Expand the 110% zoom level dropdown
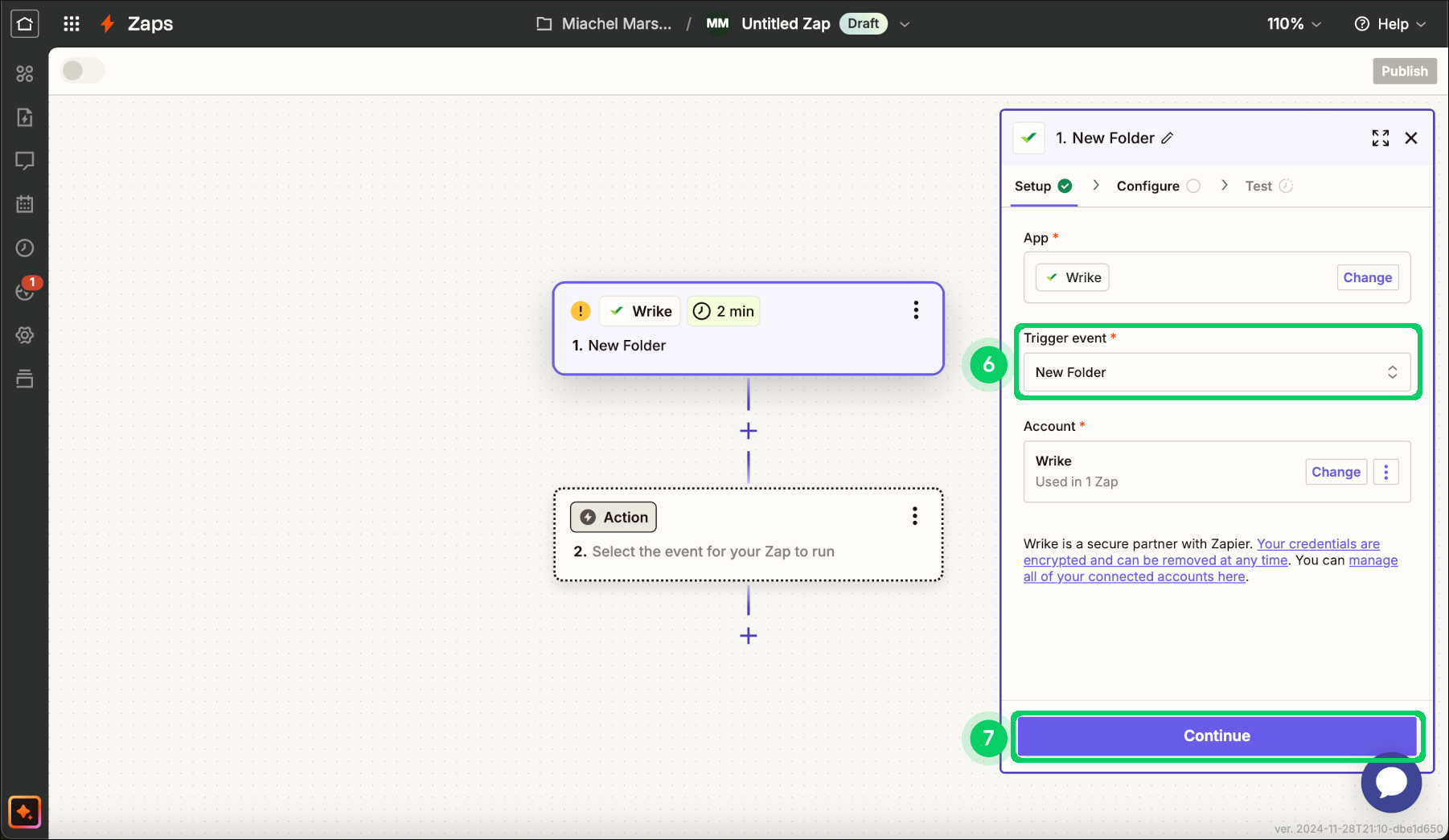This screenshot has height=840, width=1449. pyautogui.click(x=1293, y=24)
